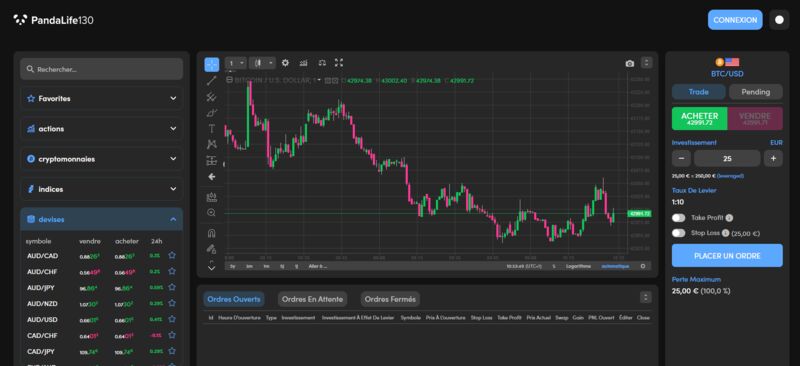
Task: Enable the Stop Loss switch
Action: [679, 233]
